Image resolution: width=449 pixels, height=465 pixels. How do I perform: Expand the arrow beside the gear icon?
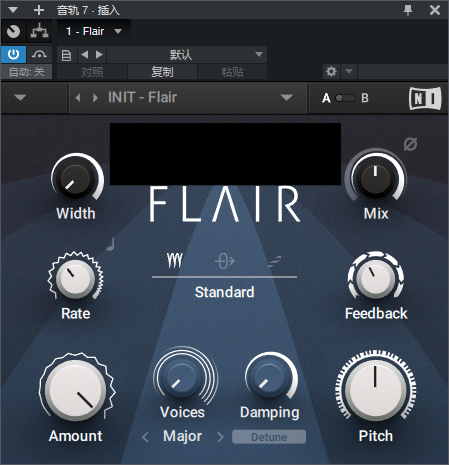[x=349, y=71]
